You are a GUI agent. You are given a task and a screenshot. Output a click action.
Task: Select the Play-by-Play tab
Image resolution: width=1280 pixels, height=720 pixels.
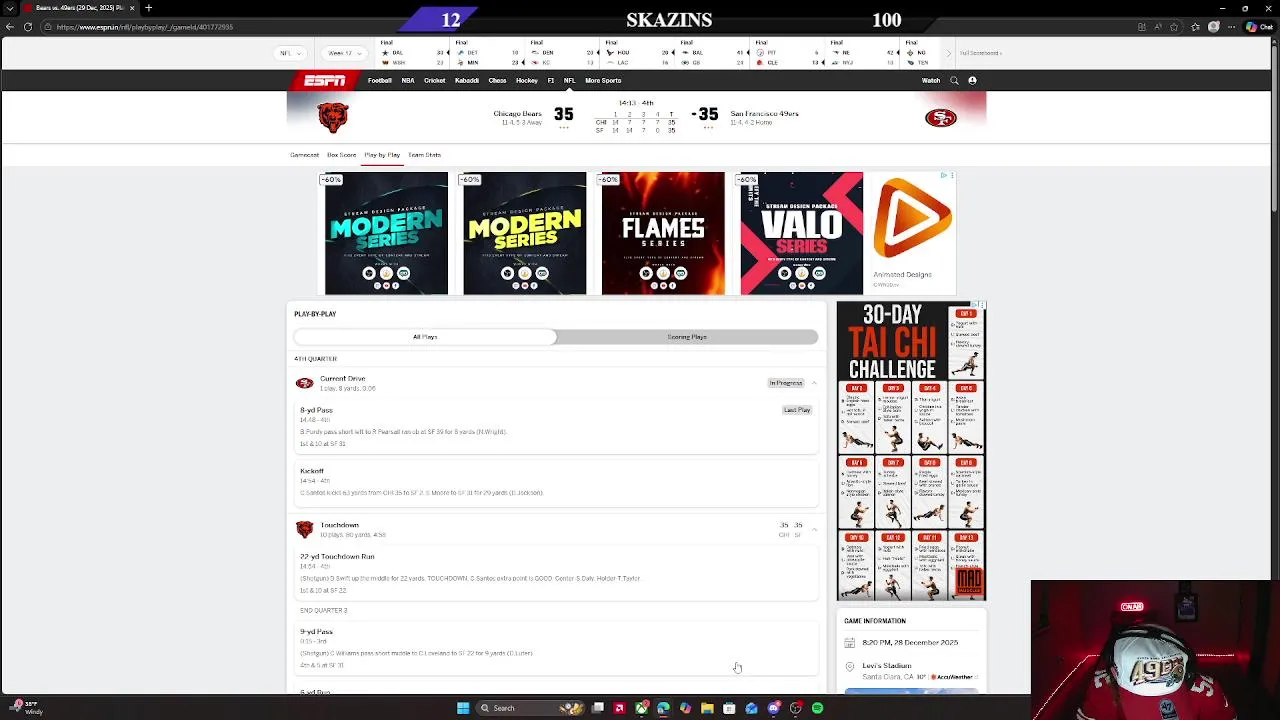[382, 155]
